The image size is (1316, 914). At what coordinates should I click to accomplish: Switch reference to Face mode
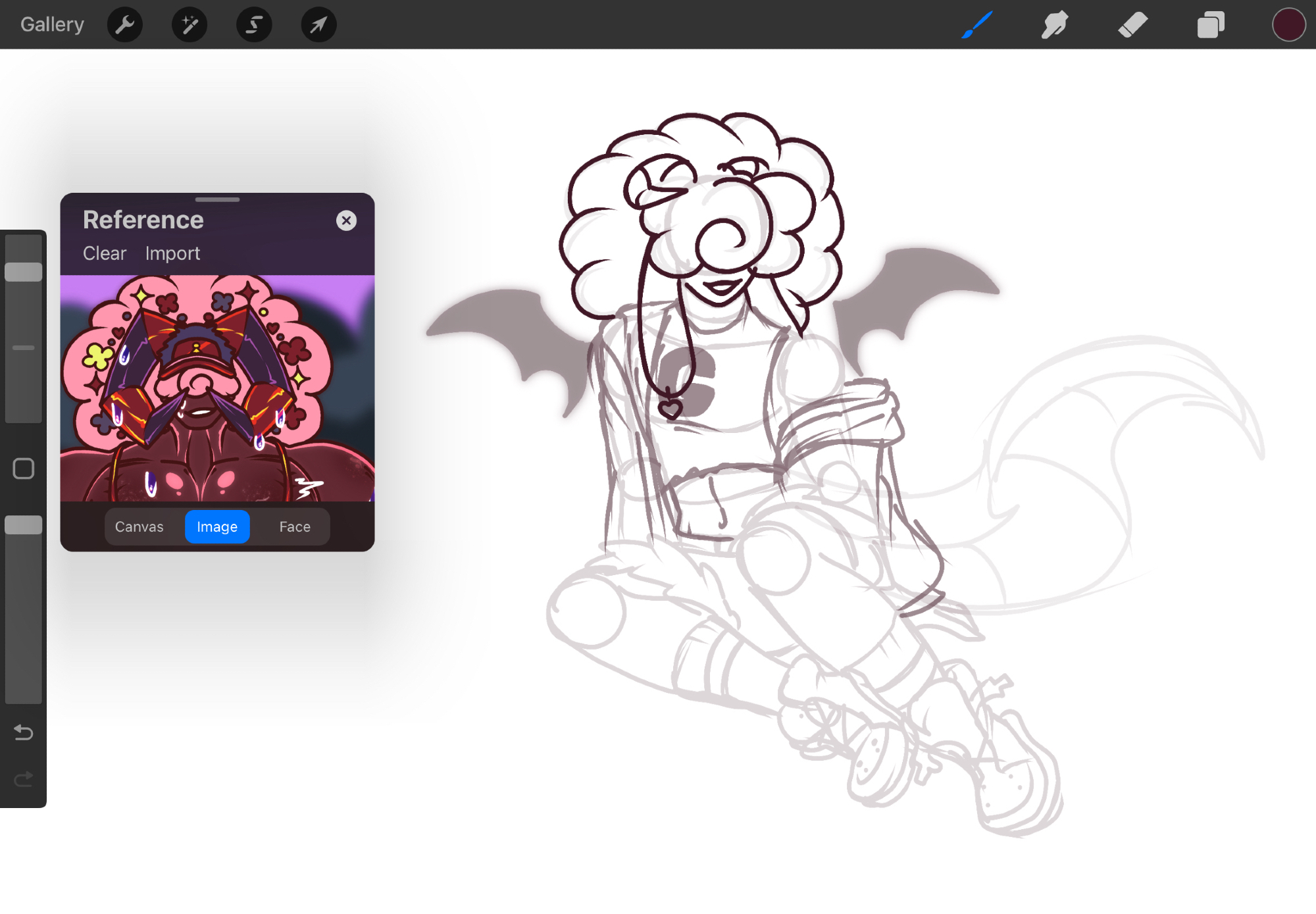(x=294, y=526)
